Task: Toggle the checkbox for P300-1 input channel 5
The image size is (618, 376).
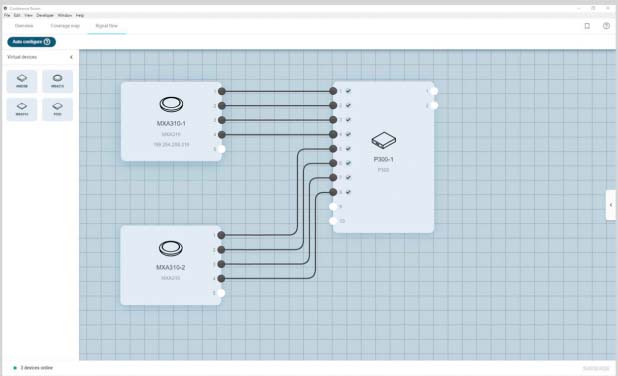Action: click(x=348, y=149)
